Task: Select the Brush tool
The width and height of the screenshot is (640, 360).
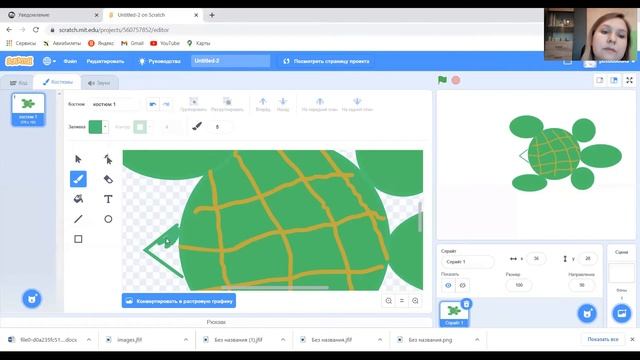Action: pyautogui.click(x=78, y=179)
